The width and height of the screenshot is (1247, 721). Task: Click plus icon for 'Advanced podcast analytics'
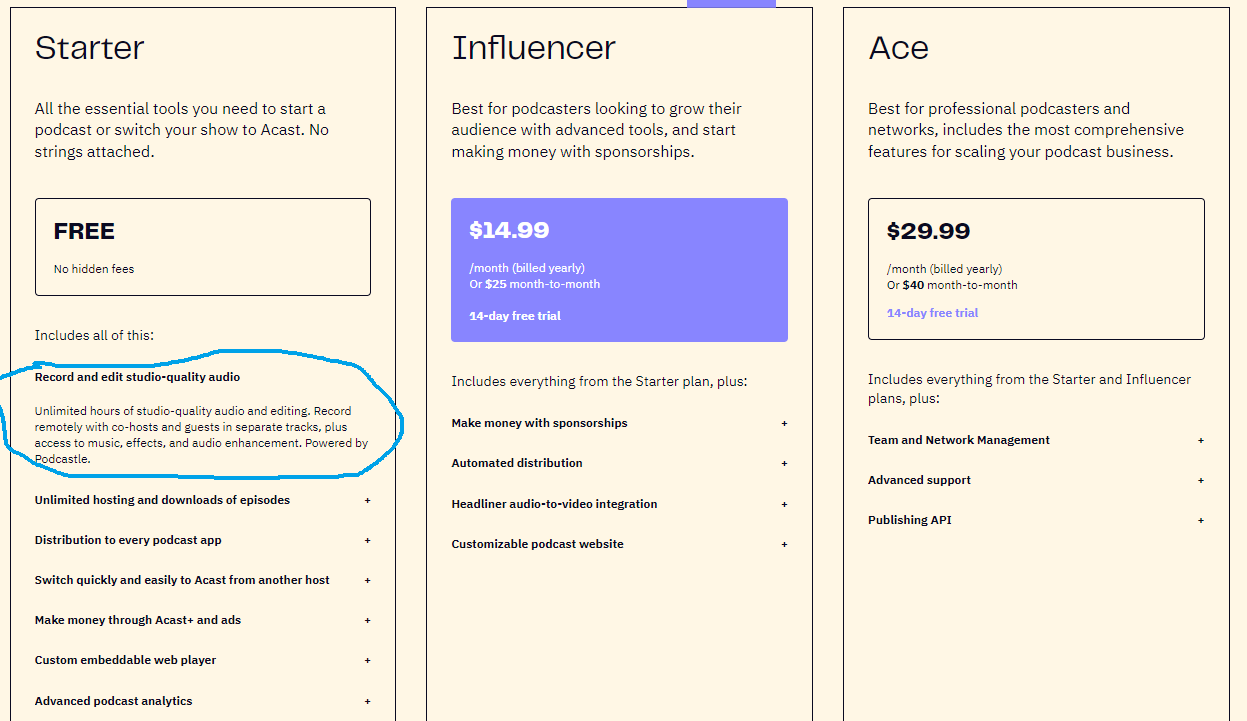tap(367, 701)
